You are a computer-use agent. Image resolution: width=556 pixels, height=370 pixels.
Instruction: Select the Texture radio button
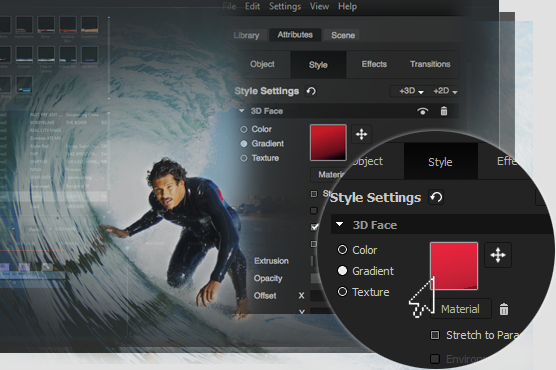(x=244, y=158)
